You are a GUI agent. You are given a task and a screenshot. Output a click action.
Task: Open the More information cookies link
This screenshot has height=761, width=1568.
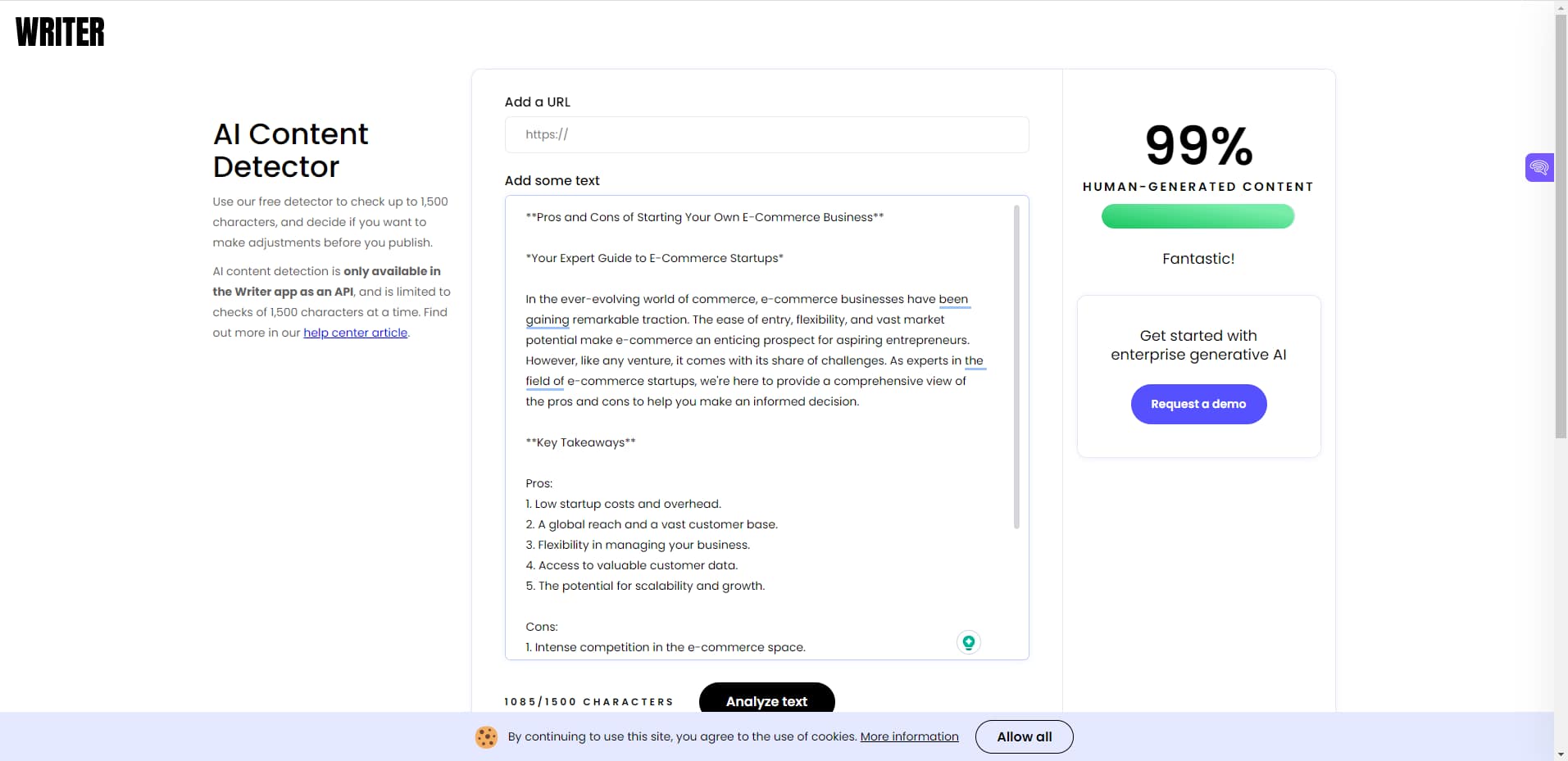[x=908, y=736]
